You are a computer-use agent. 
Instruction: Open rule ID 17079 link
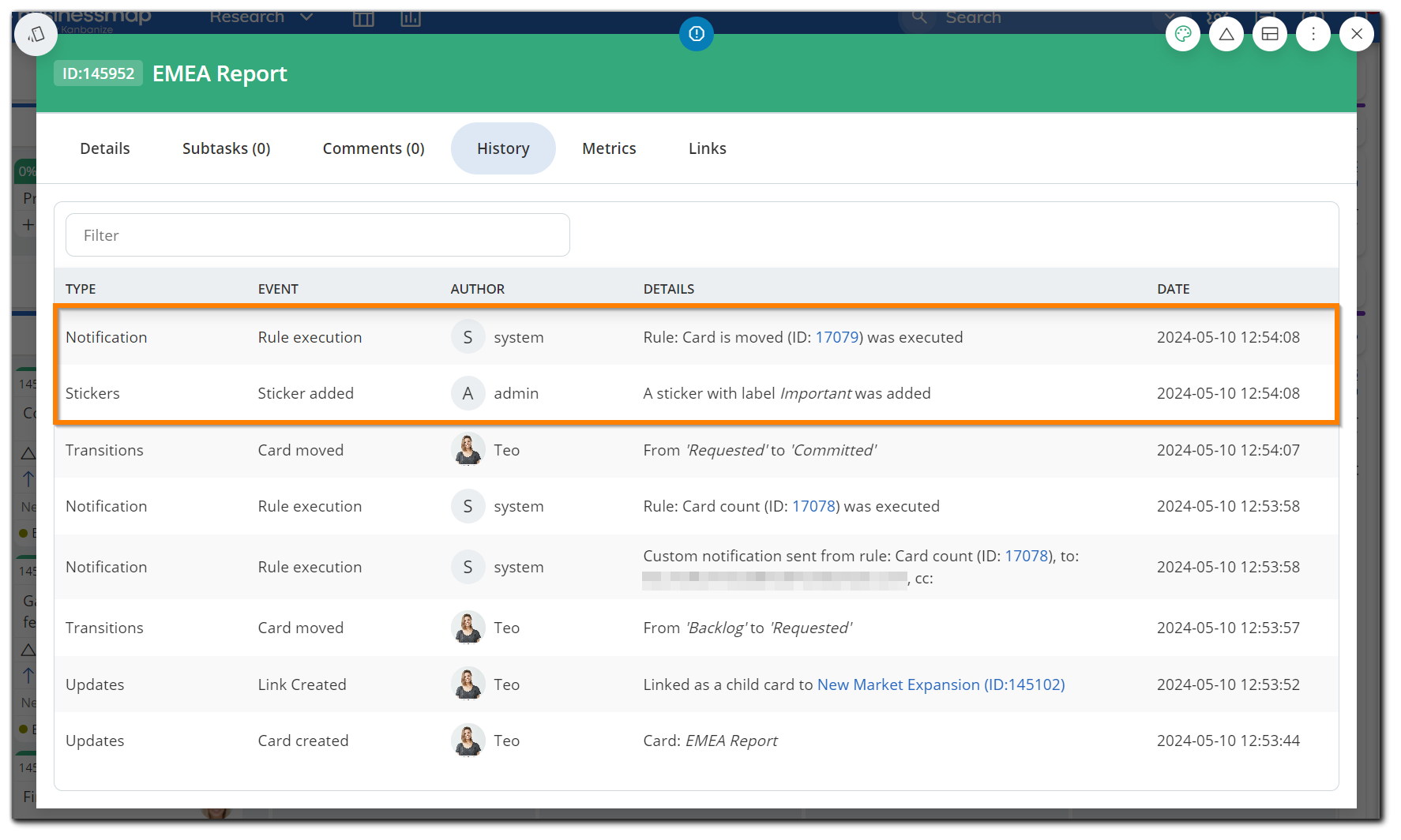[836, 337]
